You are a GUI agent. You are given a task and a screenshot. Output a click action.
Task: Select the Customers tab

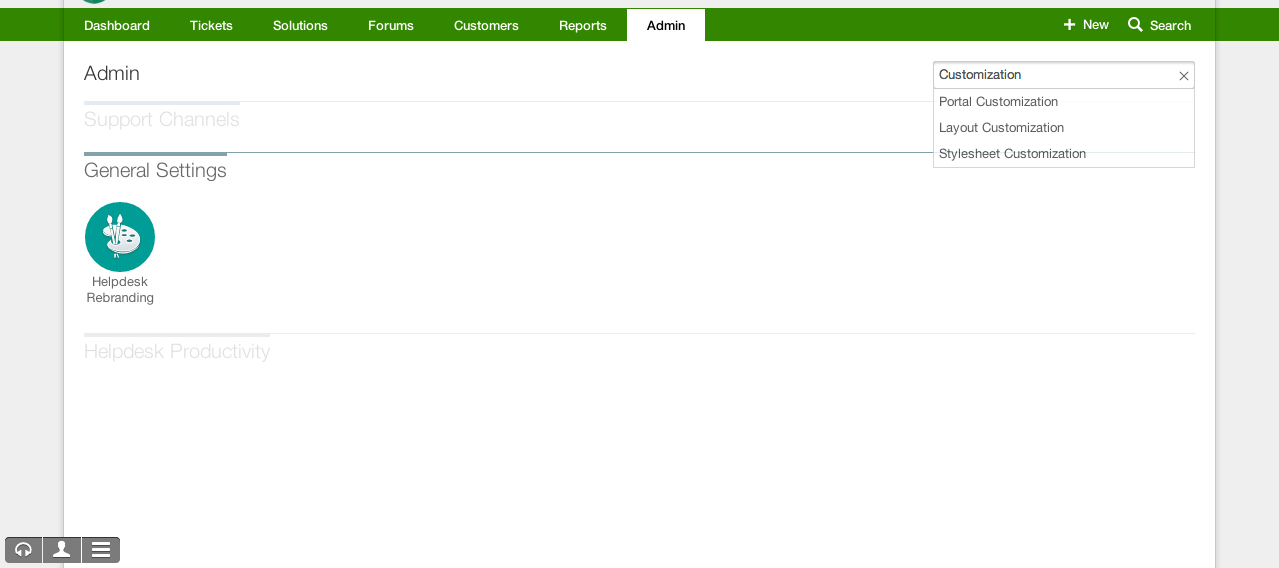pyautogui.click(x=486, y=26)
